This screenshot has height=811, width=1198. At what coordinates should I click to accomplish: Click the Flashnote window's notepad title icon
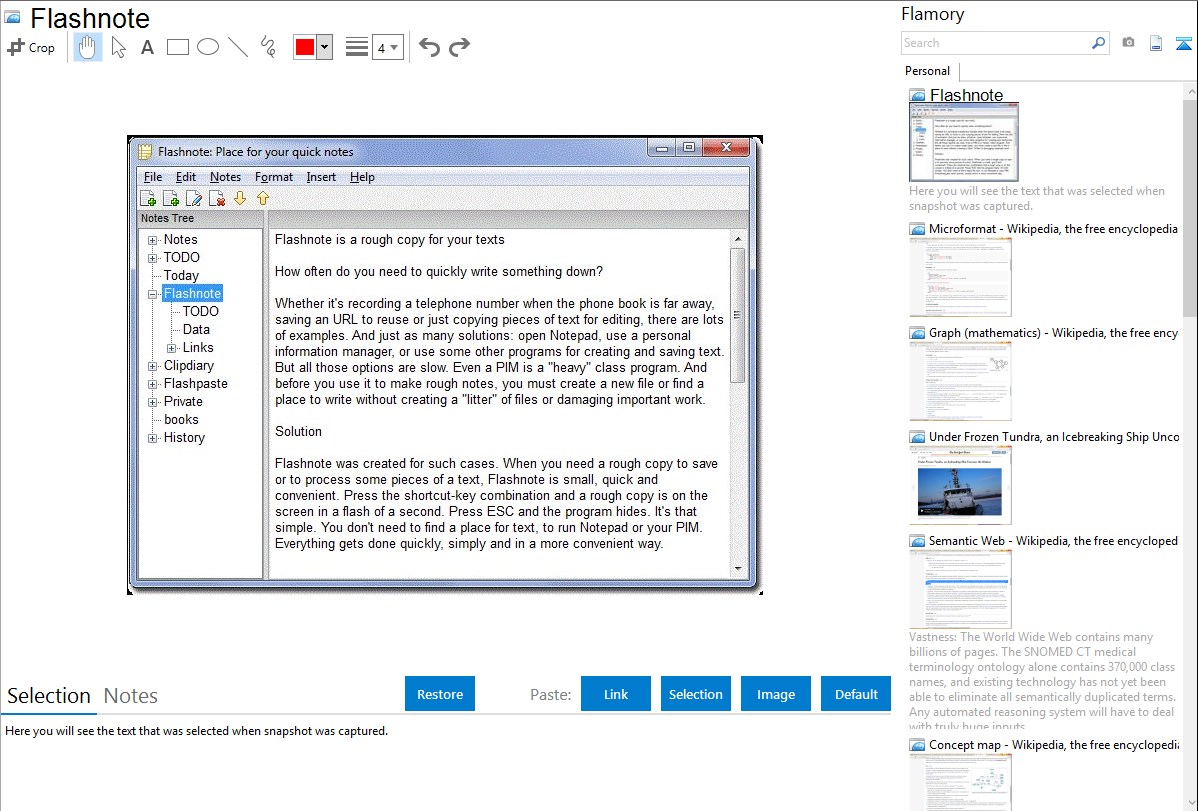145,151
